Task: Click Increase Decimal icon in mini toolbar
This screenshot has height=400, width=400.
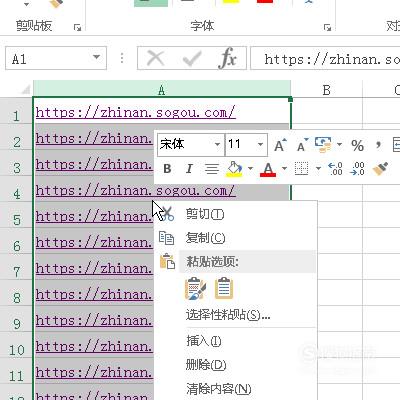Action: coord(335,169)
